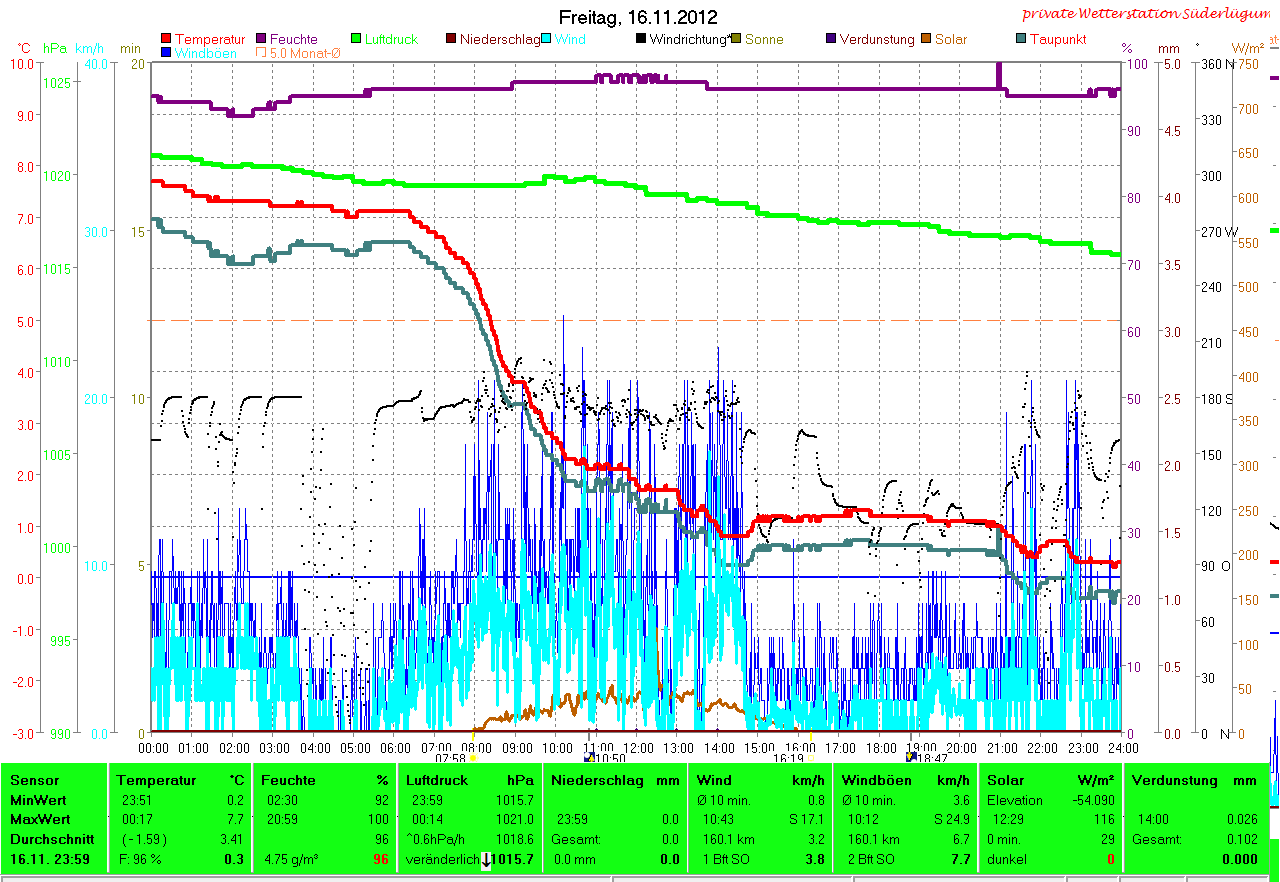
Task: Click the olive Sonne legend square
Action: pyautogui.click(x=737, y=39)
